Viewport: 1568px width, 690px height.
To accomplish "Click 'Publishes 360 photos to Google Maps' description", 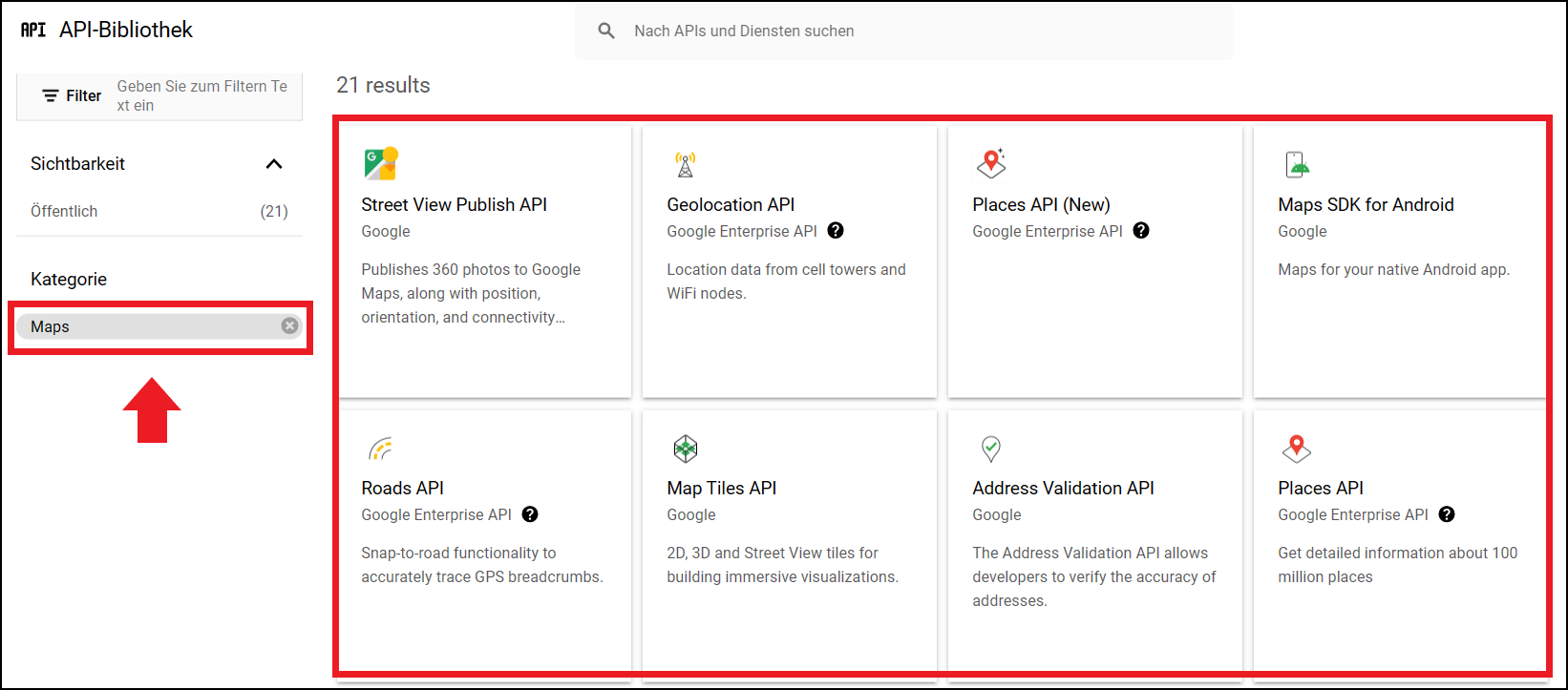I will tap(471, 293).
